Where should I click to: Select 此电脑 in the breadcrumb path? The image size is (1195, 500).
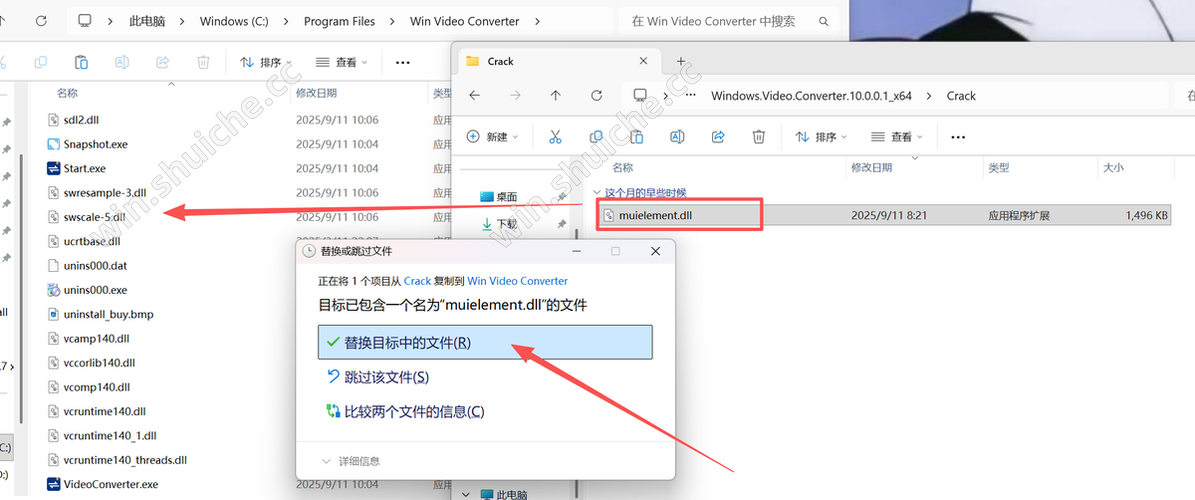149,21
